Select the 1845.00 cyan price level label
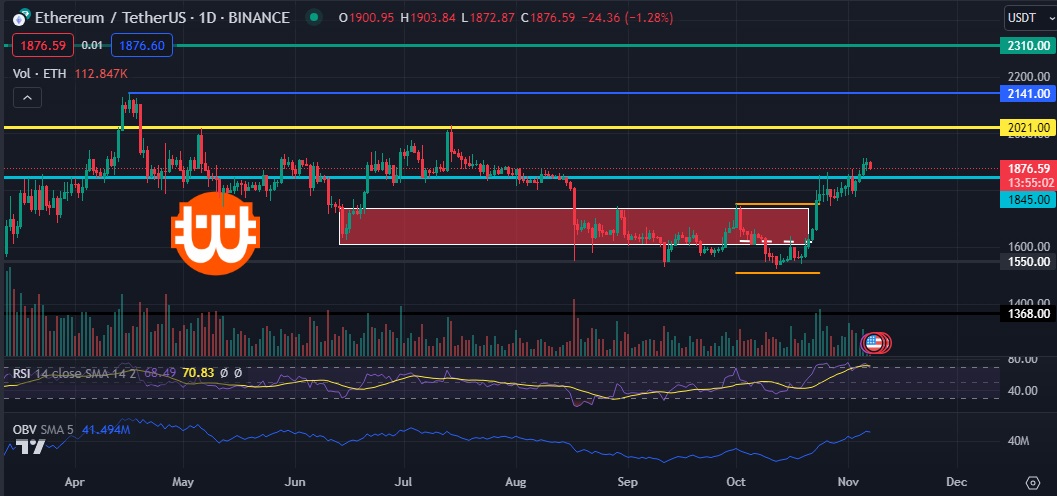The width and height of the screenshot is (1057, 496). (1027, 199)
